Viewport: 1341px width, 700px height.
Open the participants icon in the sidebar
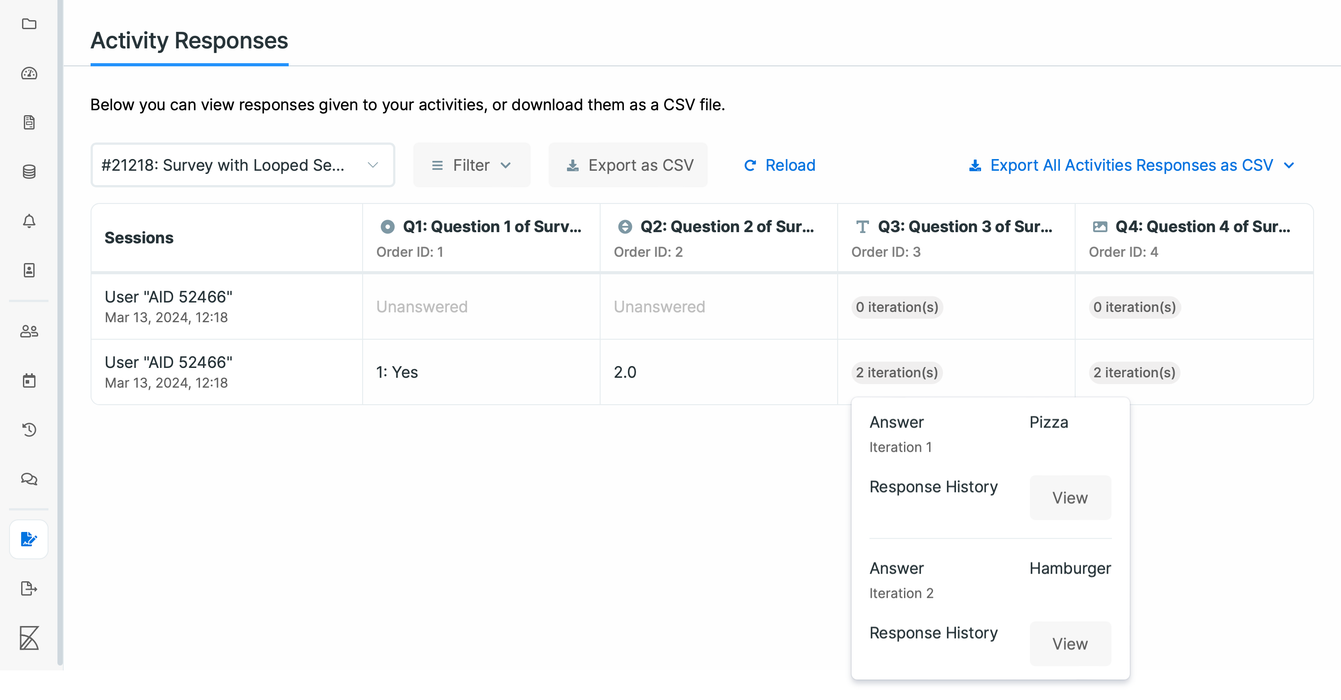(x=28, y=331)
